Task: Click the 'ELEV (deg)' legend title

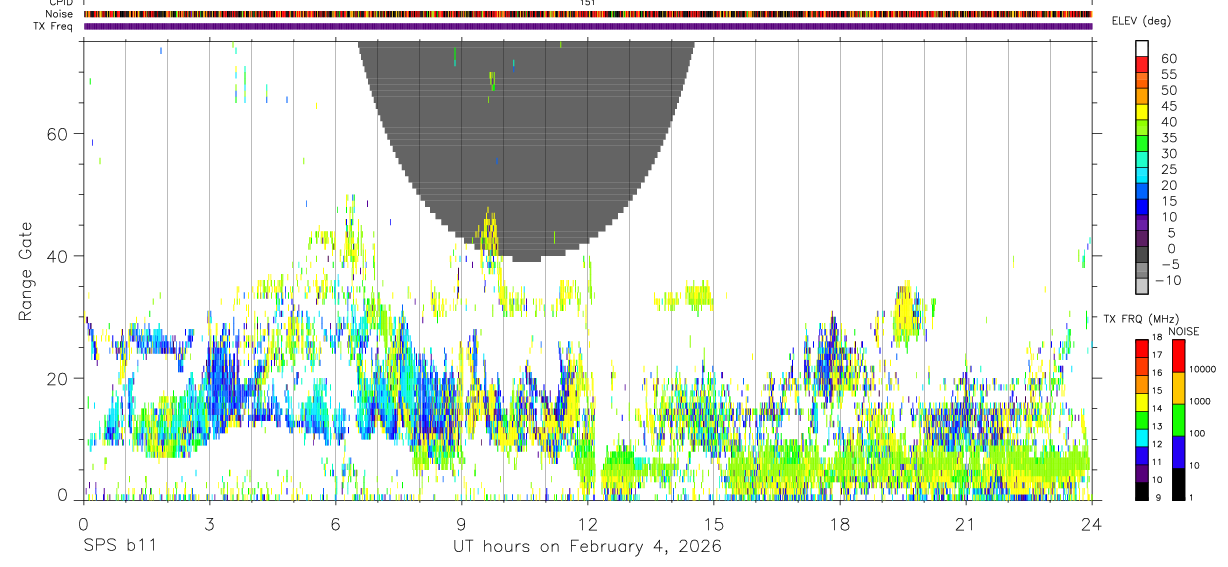Action: pos(1141,21)
